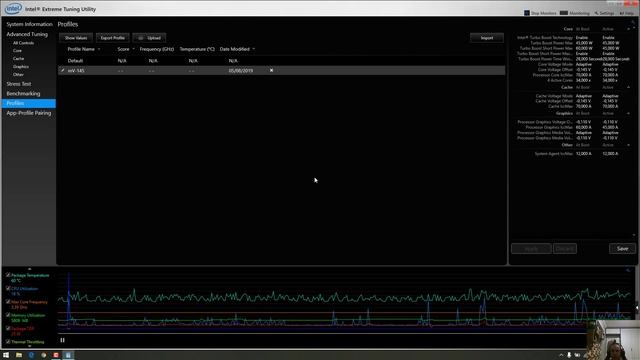Click the Intel logo in the title bar
Screen dimensions: 640x360
(13, 8)
